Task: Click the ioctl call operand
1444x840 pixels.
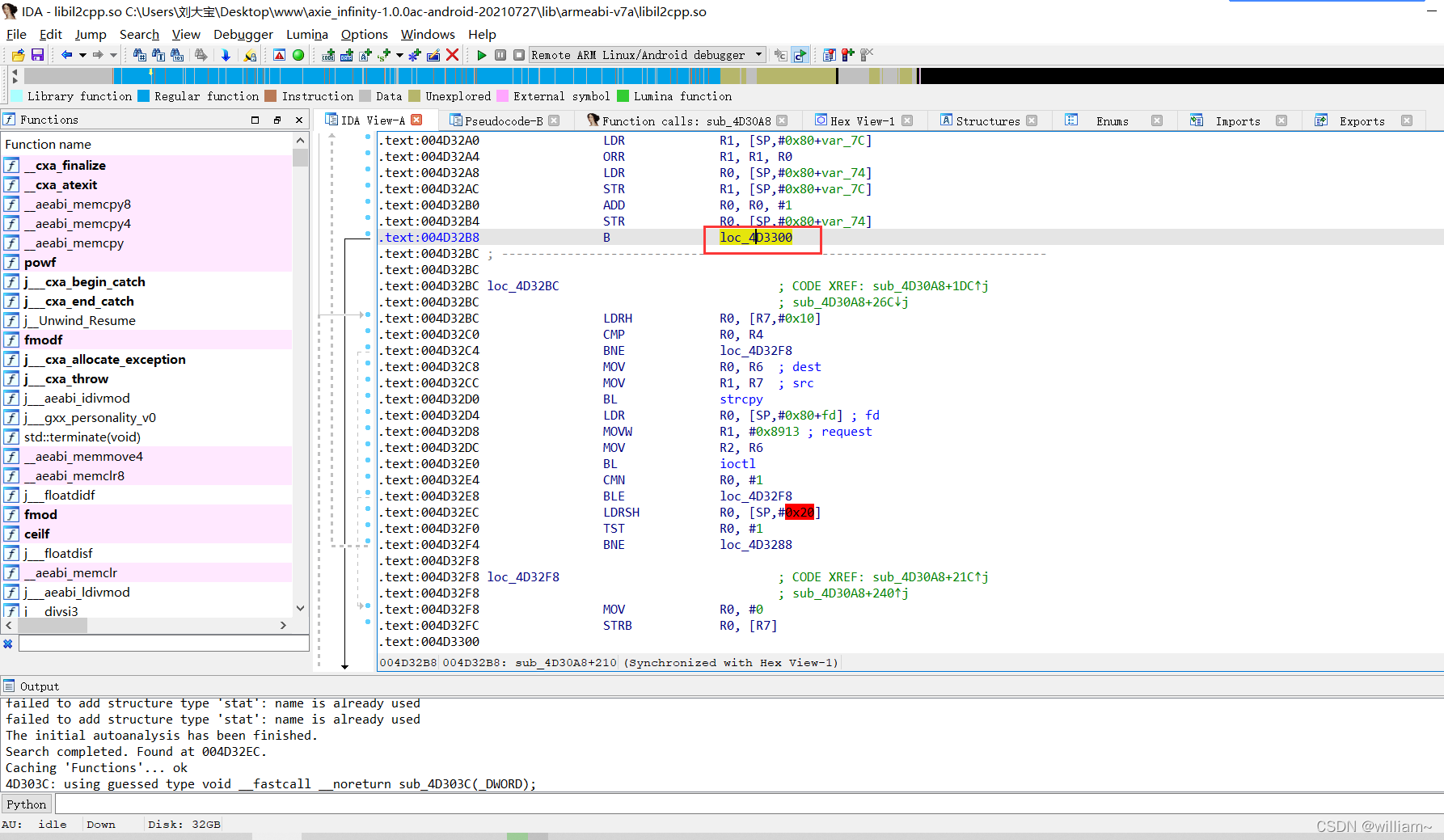Action: pyautogui.click(x=737, y=464)
